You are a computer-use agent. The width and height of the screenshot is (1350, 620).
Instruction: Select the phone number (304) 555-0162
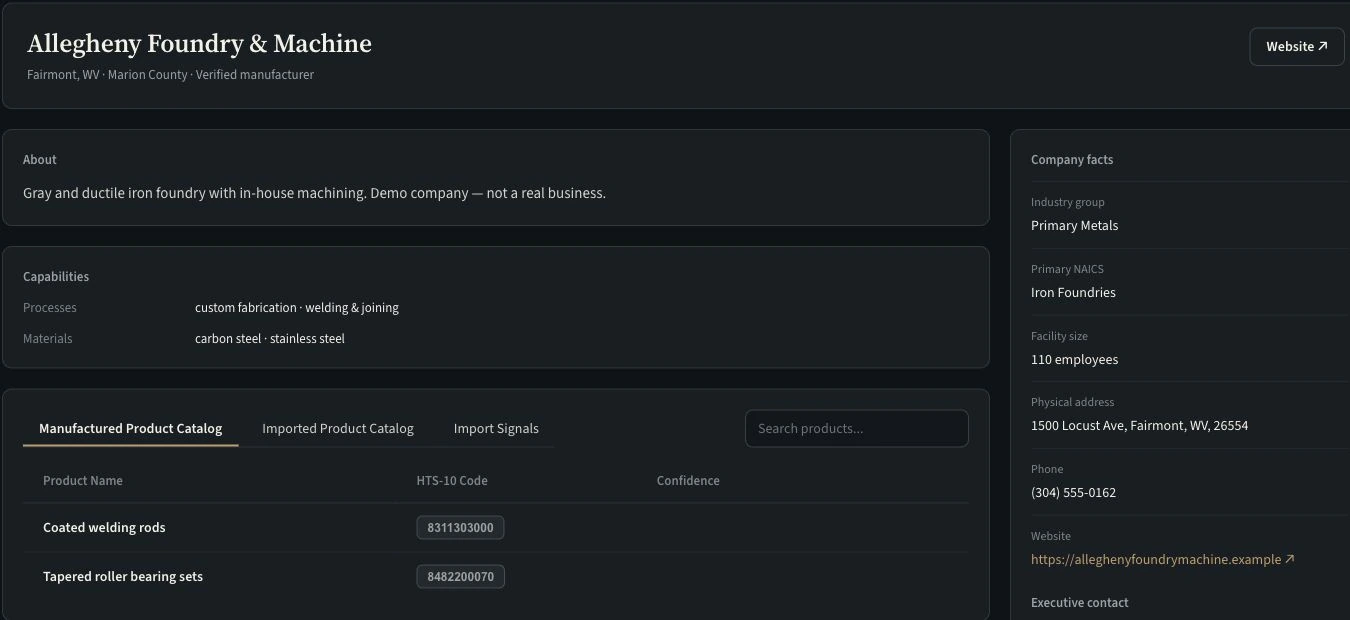click(x=1073, y=492)
